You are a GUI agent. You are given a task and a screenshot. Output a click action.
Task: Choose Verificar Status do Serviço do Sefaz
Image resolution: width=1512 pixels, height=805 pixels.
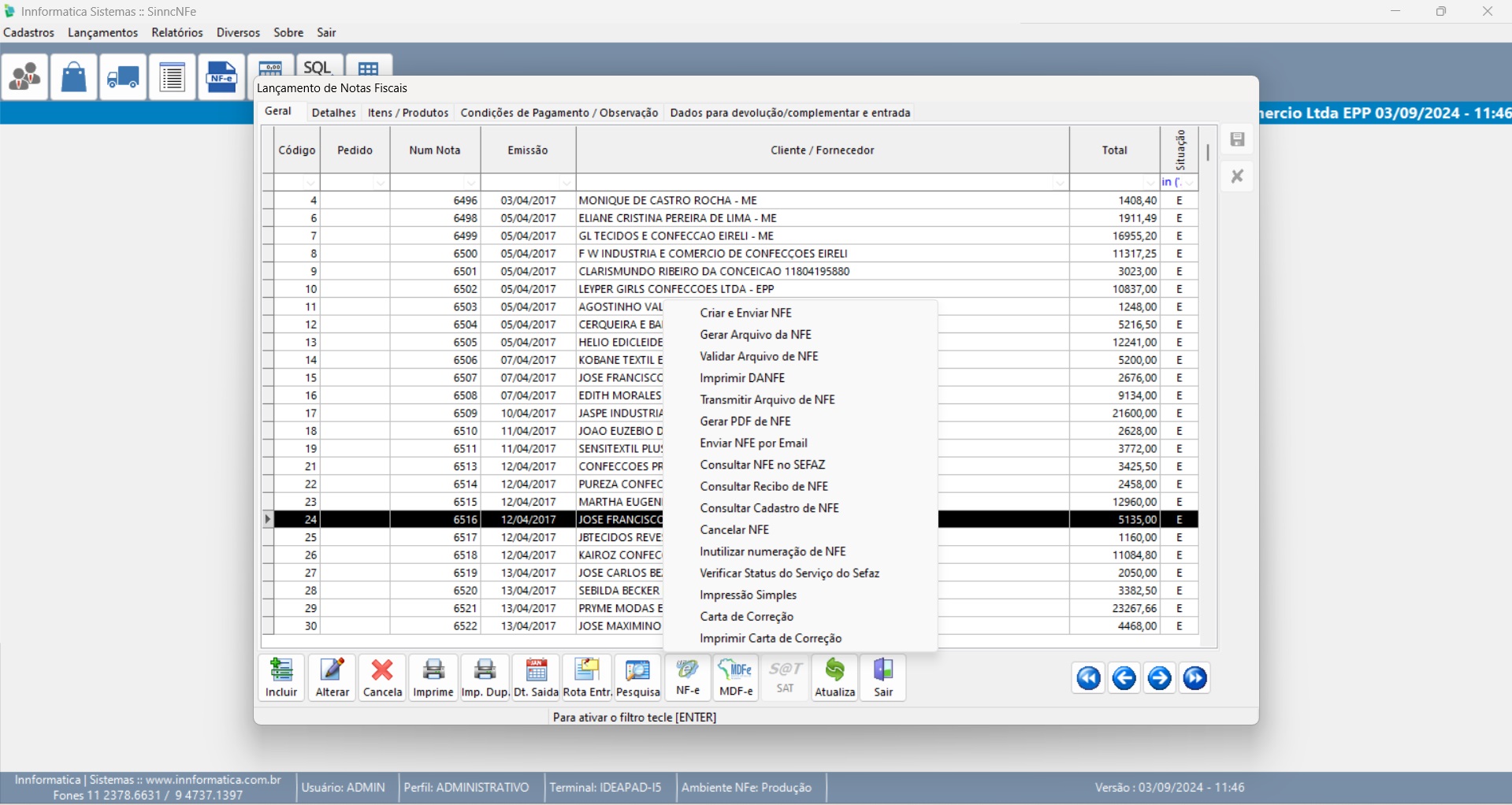[801, 573]
